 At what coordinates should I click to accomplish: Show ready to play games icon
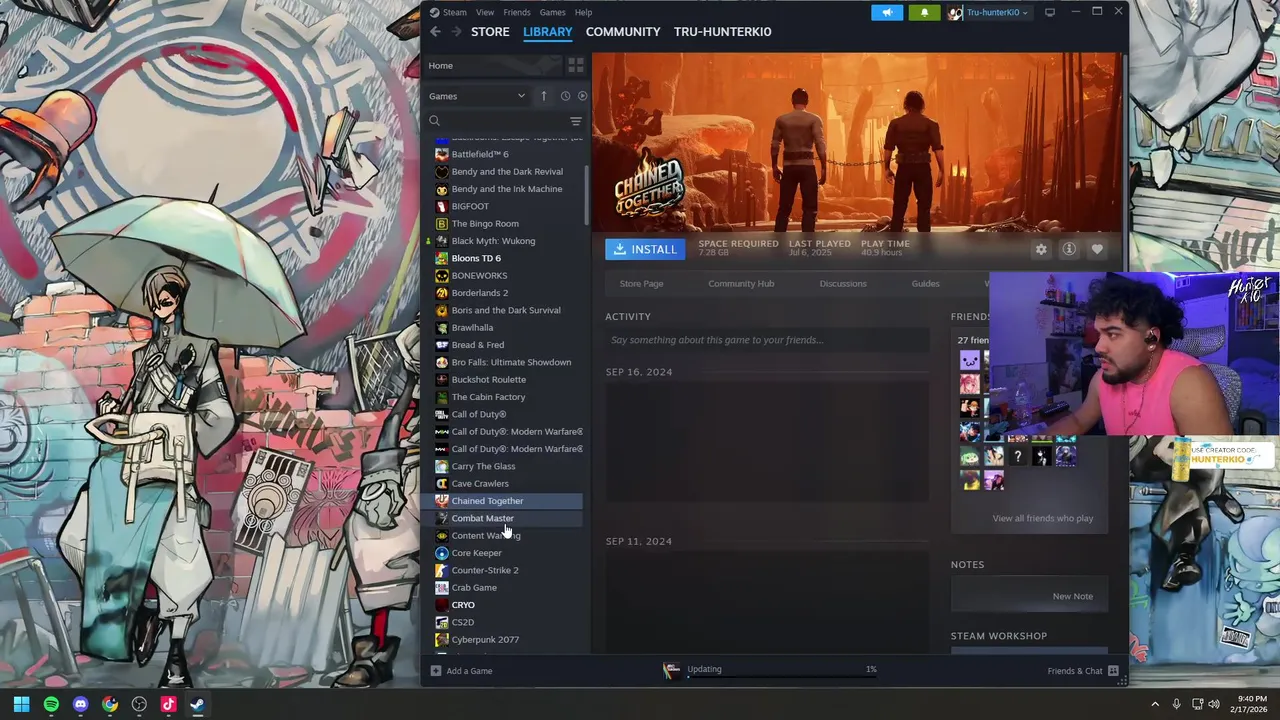coord(582,96)
